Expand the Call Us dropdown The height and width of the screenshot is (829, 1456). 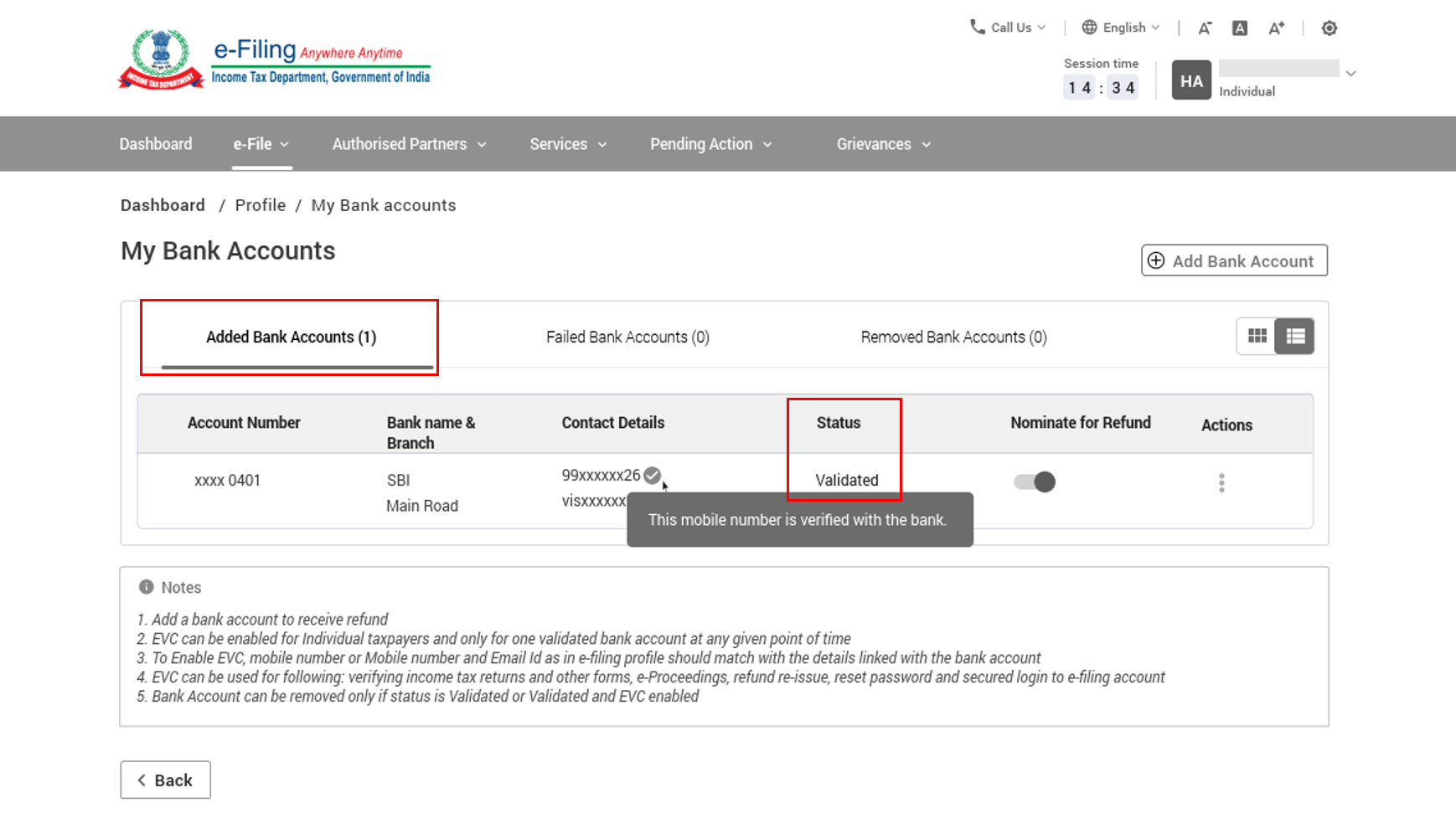(1009, 28)
